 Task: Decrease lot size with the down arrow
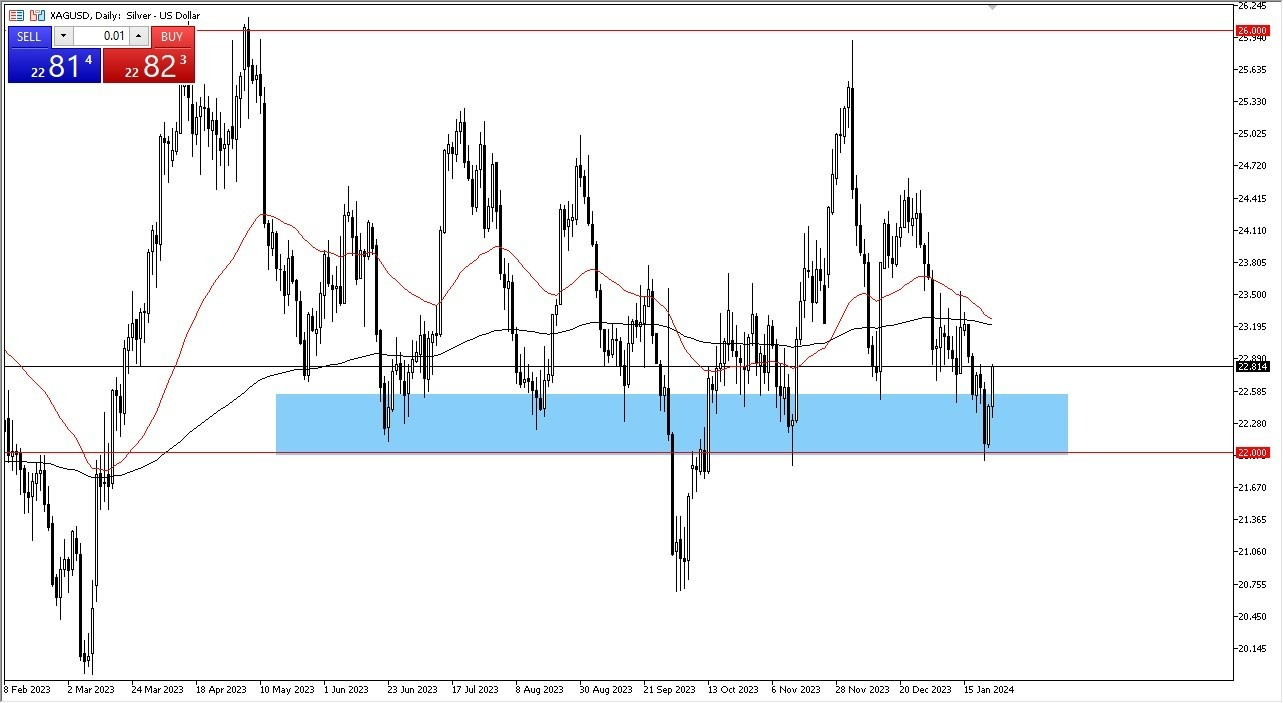[63, 36]
